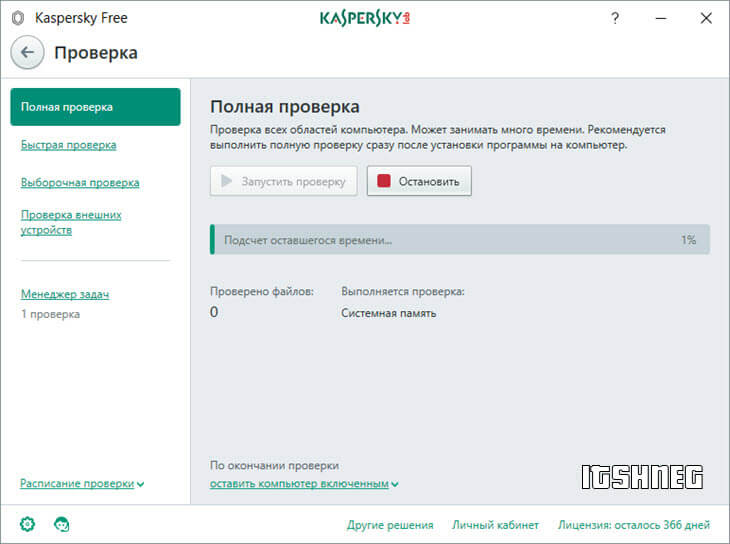
Task: Expand Расписание проверки dropdown
Action: tap(82, 483)
